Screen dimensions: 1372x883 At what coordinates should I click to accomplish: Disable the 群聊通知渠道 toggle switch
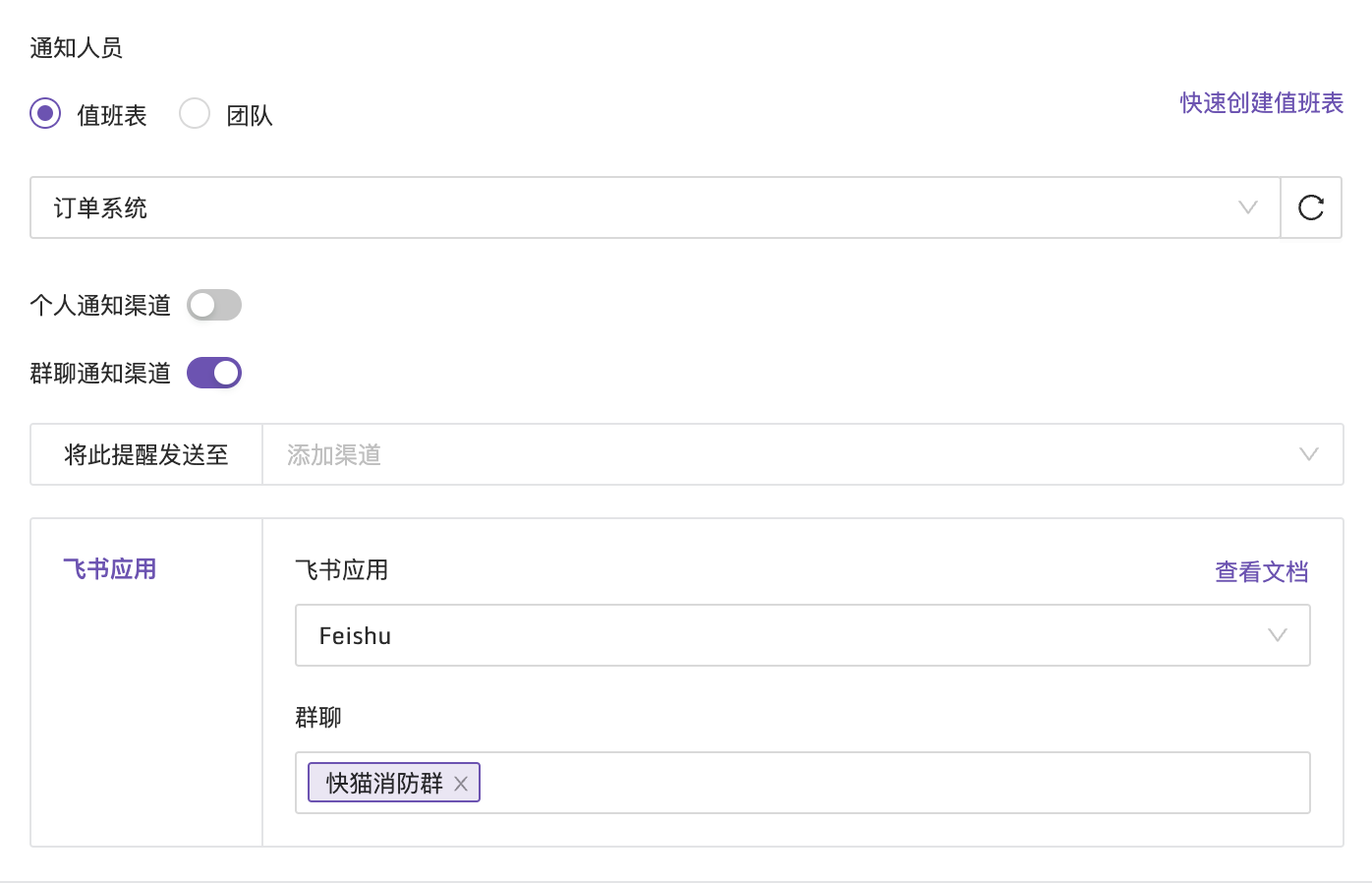click(x=214, y=373)
